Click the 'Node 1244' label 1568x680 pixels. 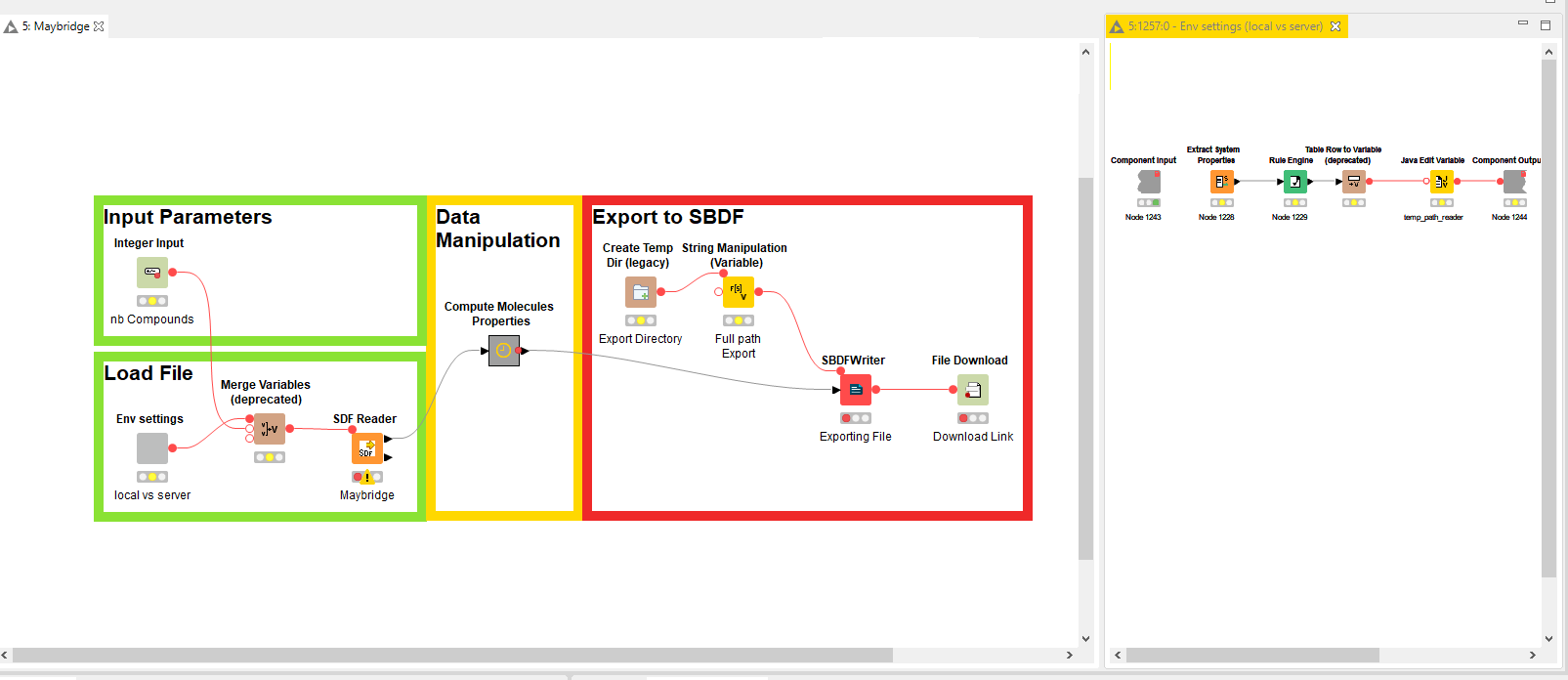(x=1509, y=217)
